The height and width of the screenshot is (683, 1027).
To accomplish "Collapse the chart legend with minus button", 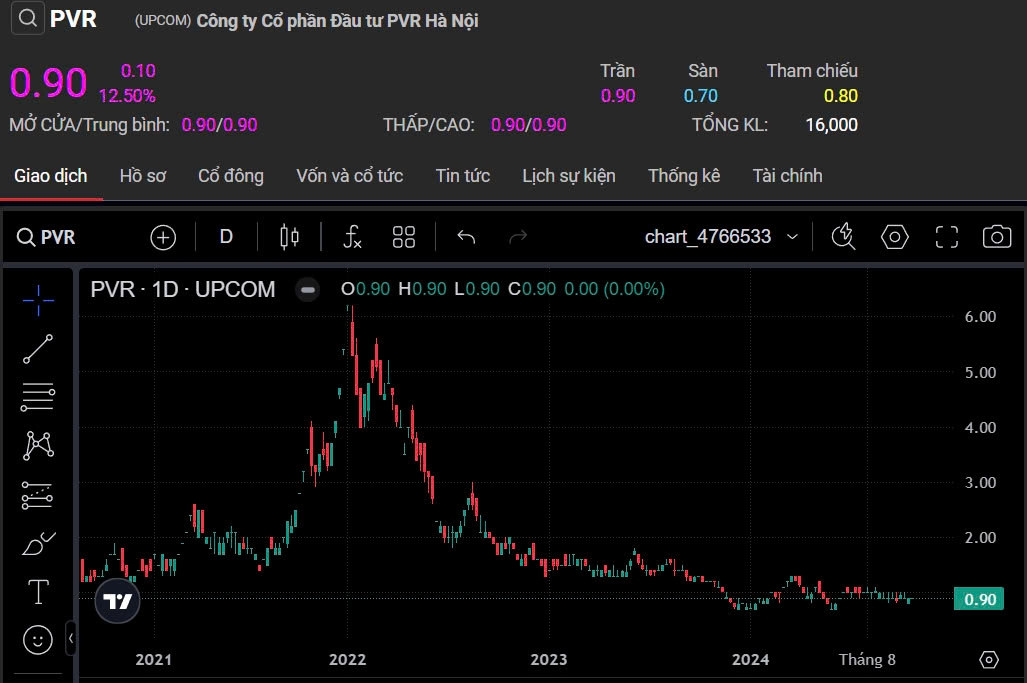I will click(x=307, y=289).
